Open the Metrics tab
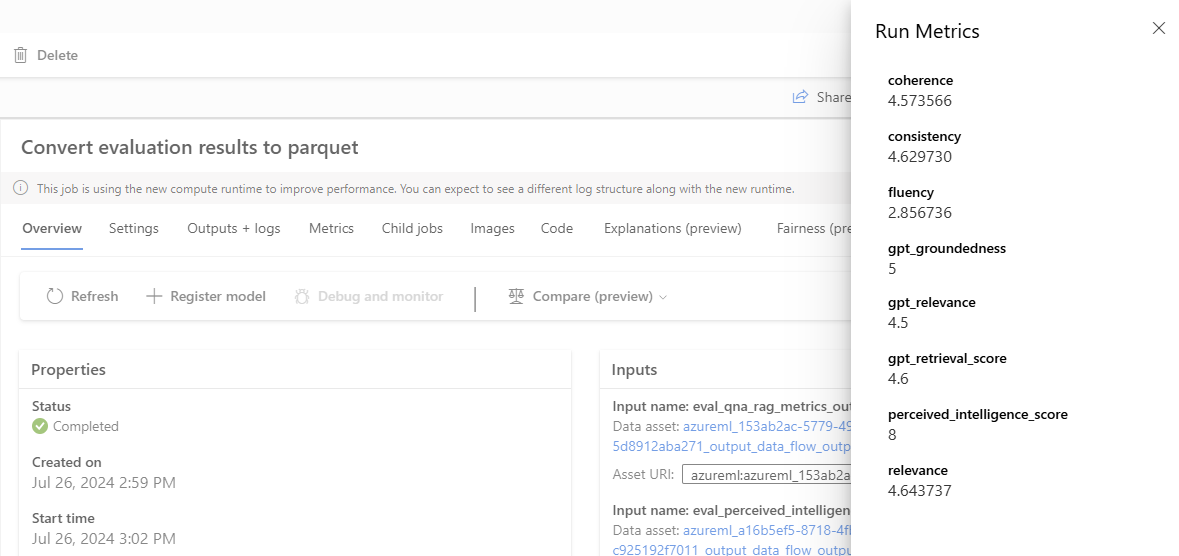This screenshot has height=556, width=1179. coord(331,229)
